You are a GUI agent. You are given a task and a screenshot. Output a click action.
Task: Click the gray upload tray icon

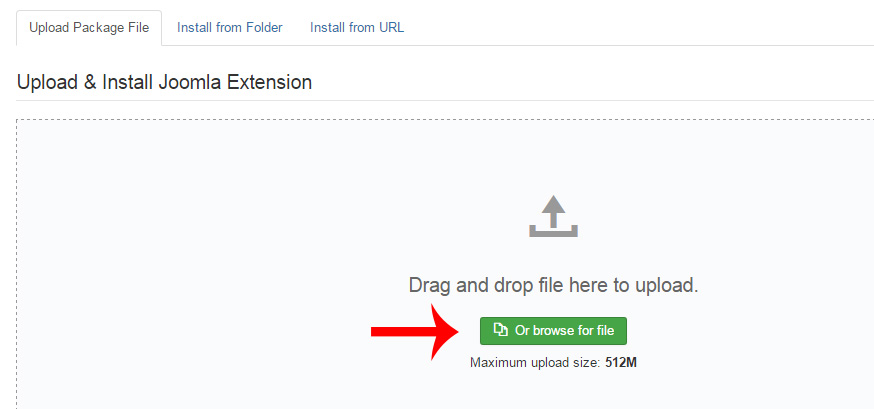(x=553, y=216)
